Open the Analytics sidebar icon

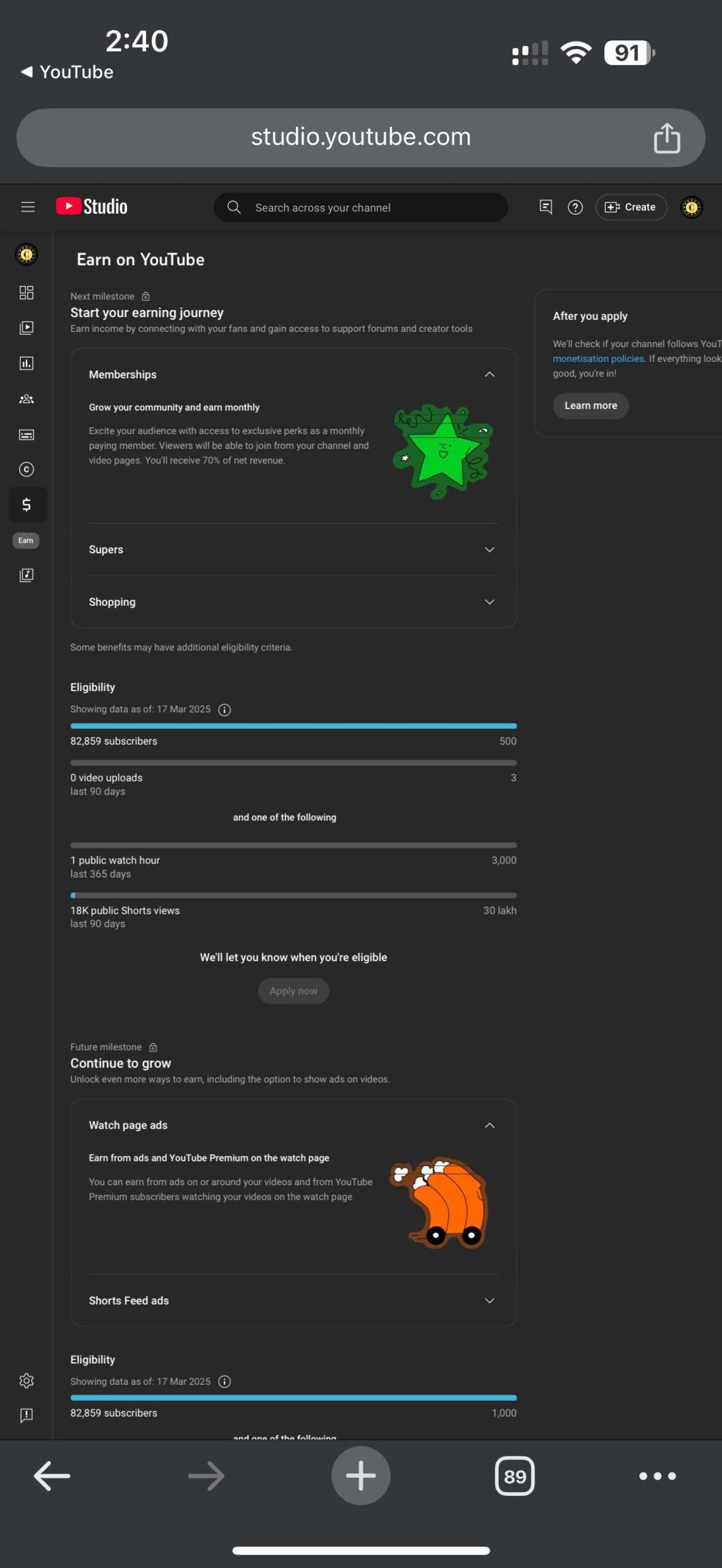point(26,363)
